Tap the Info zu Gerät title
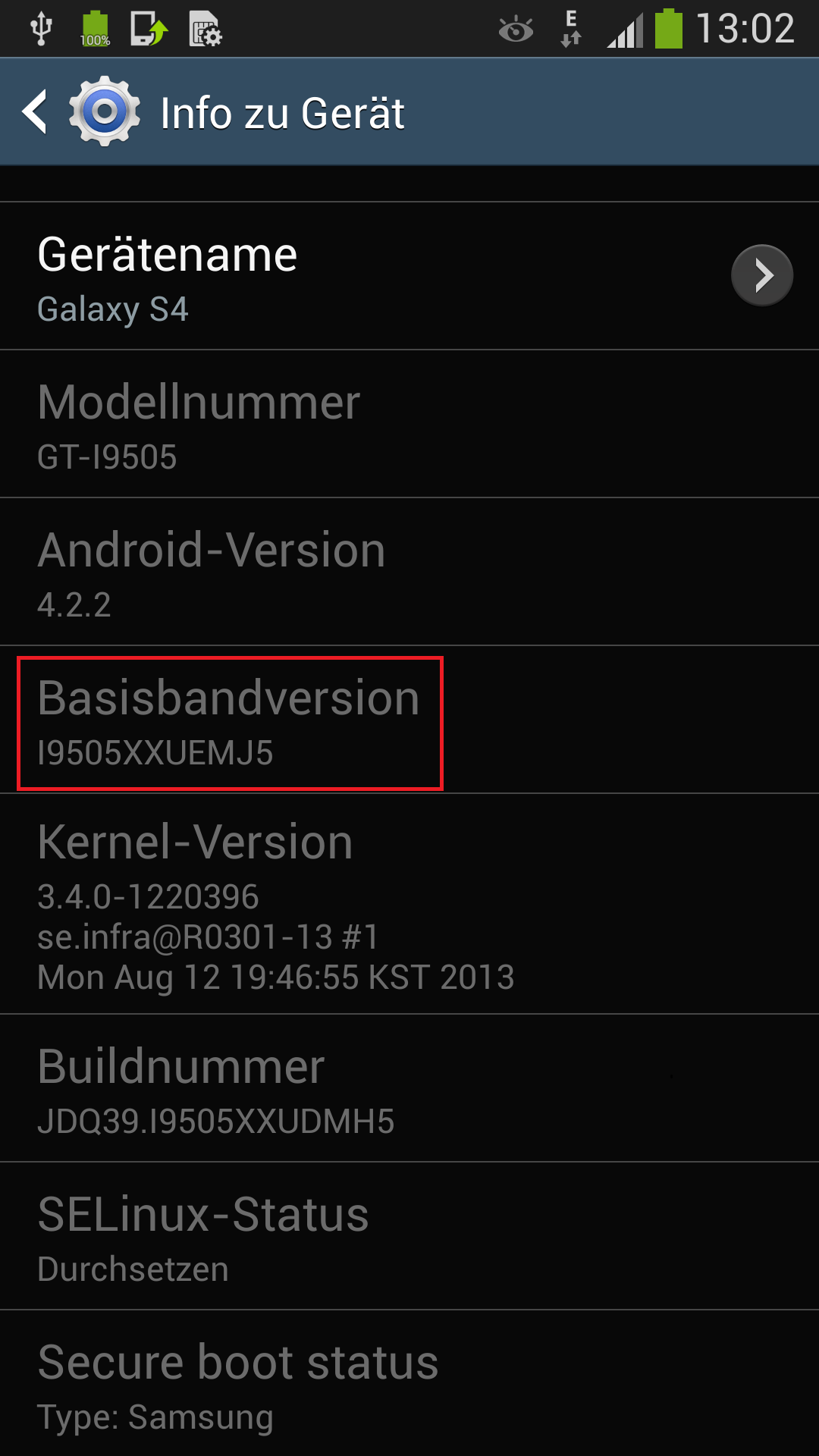 pyautogui.click(x=282, y=114)
